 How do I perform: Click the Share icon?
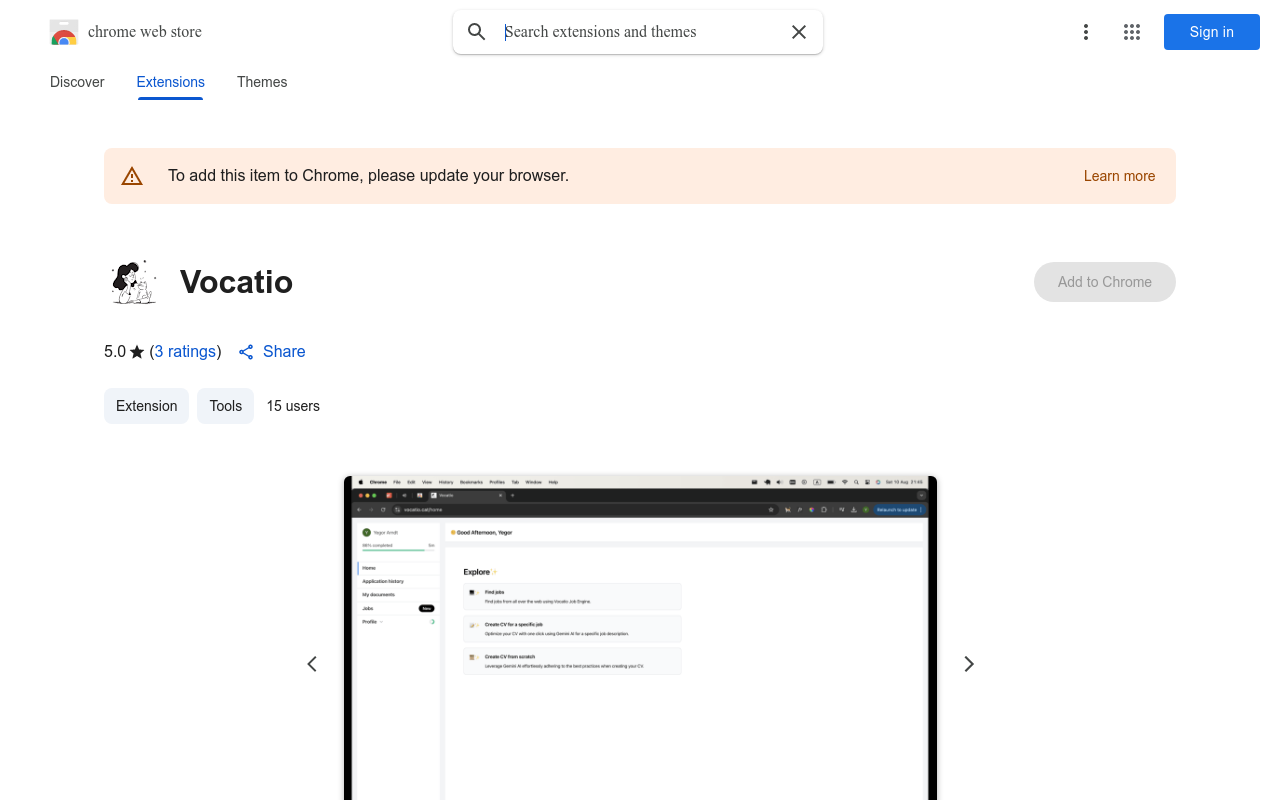tap(246, 352)
